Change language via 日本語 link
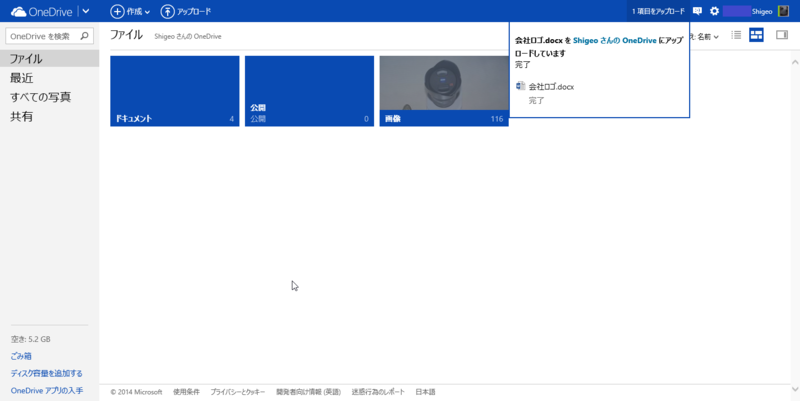Screen dimensions: 800x401 coord(426,392)
